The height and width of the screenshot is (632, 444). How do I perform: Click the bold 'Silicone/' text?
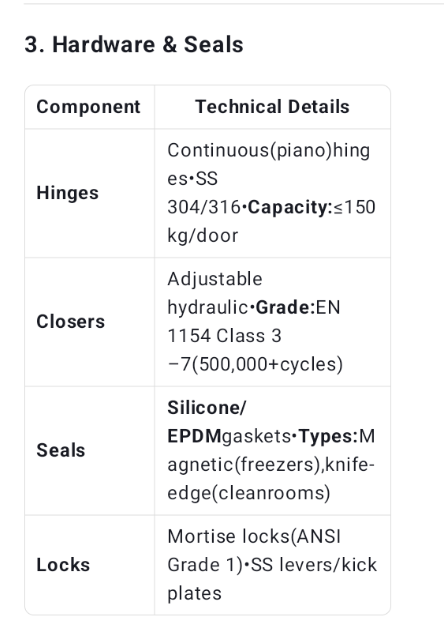point(207,407)
